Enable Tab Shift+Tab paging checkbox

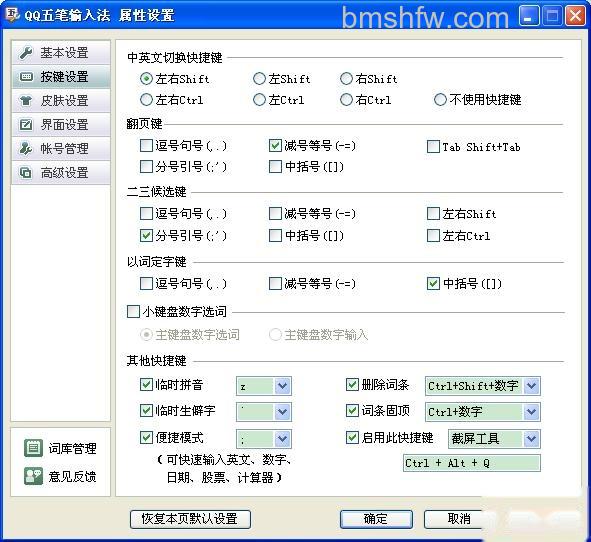point(433,146)
